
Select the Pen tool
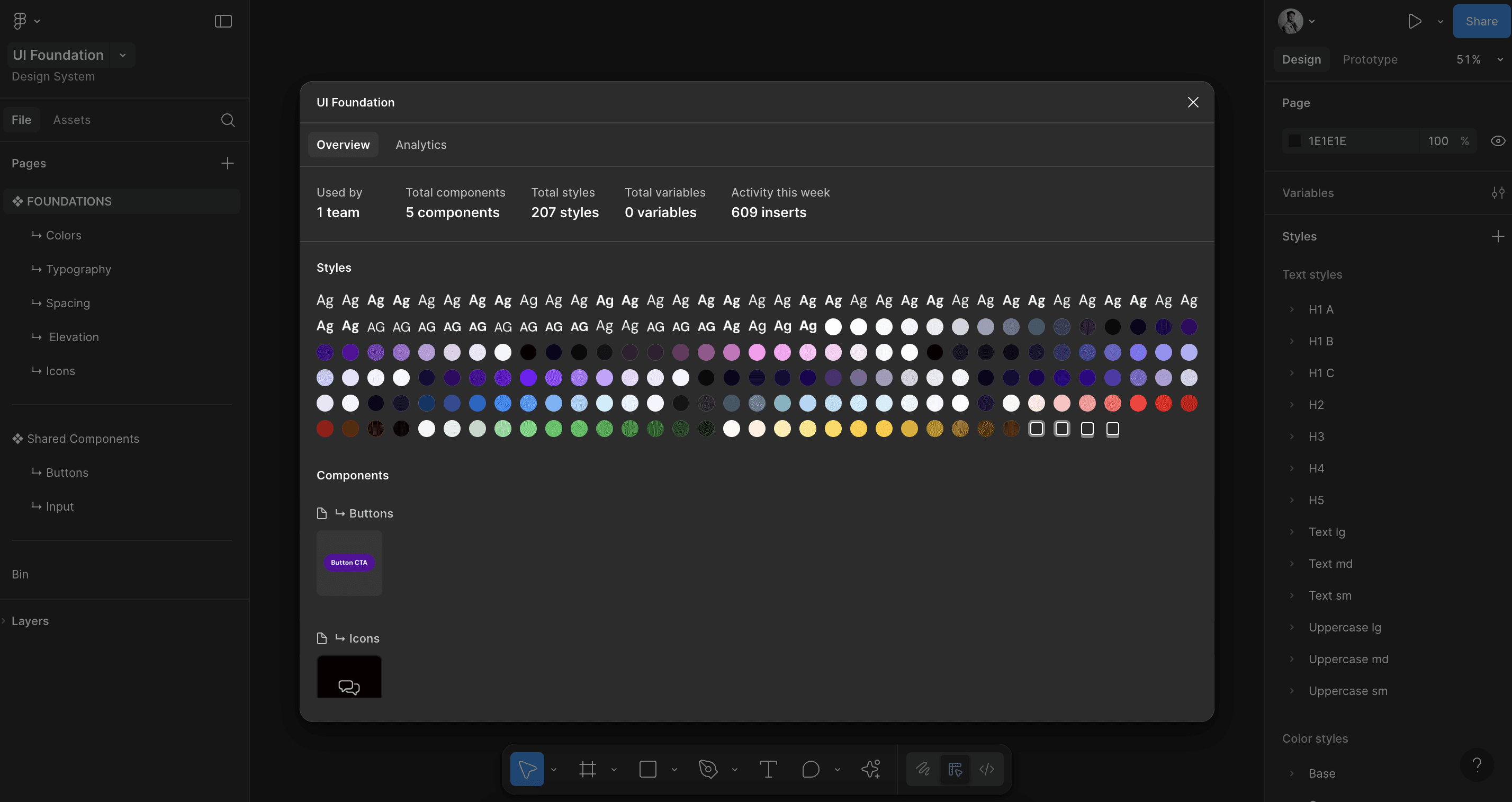point(708,769)
